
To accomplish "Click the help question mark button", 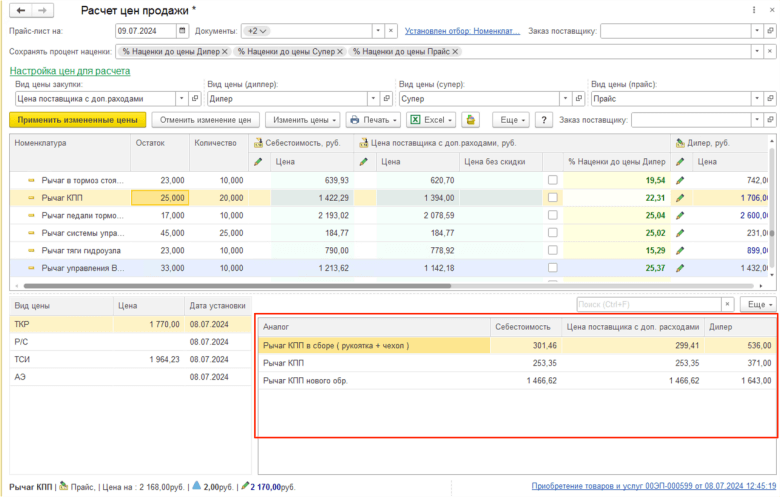I will click(x=544, y=120).
